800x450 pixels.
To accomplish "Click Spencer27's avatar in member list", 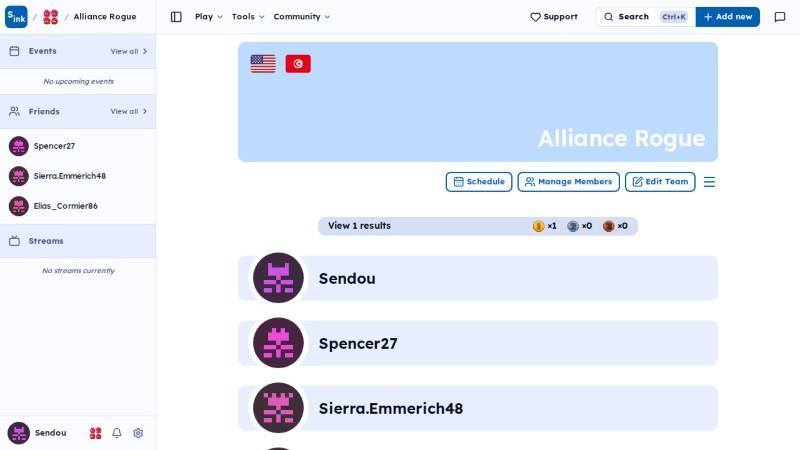I will click(278, 343).
